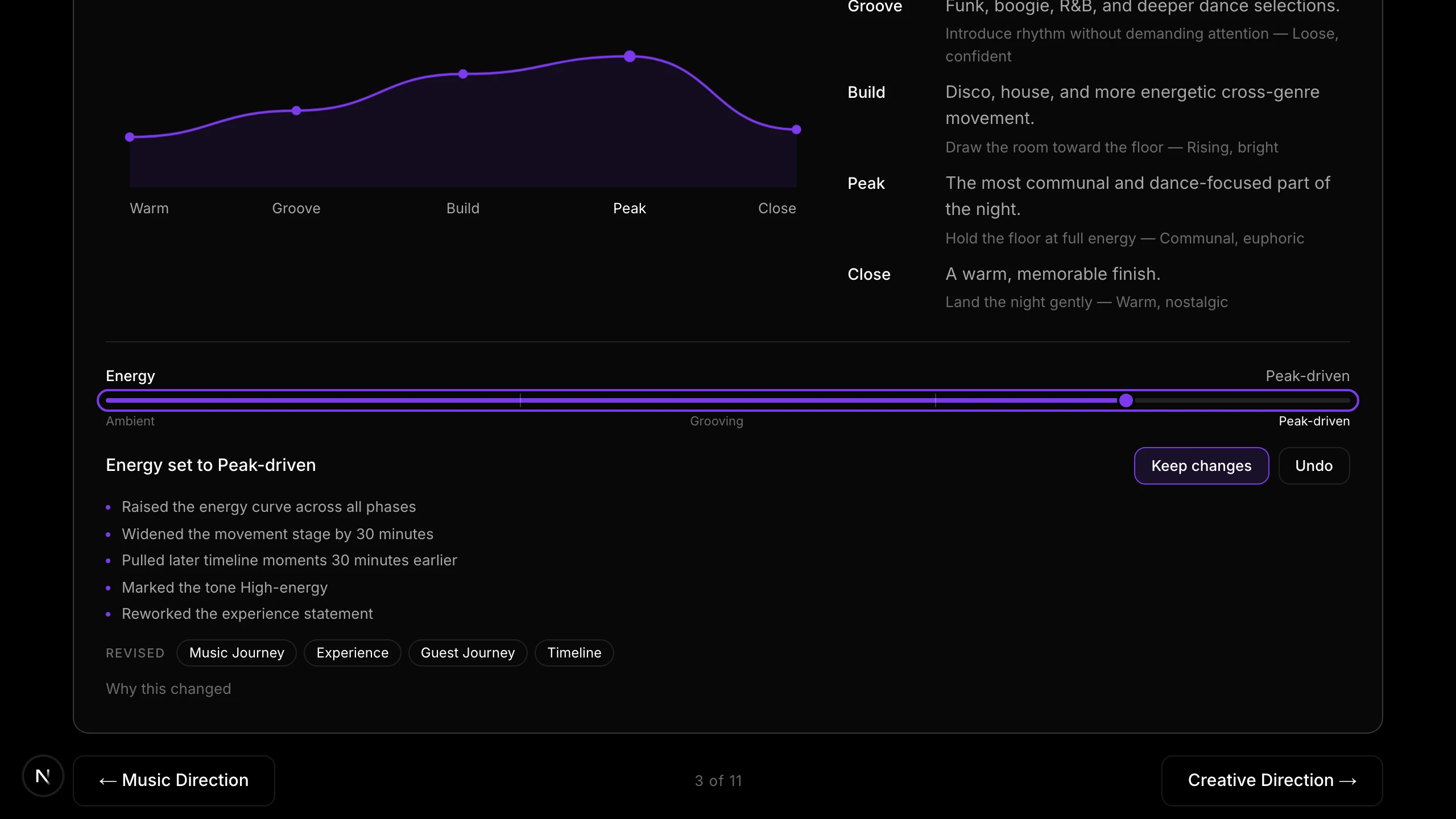The image size is (1456, 819).
Task: Click Peak-driven value above slider
Action: (x=1308, y=376)
